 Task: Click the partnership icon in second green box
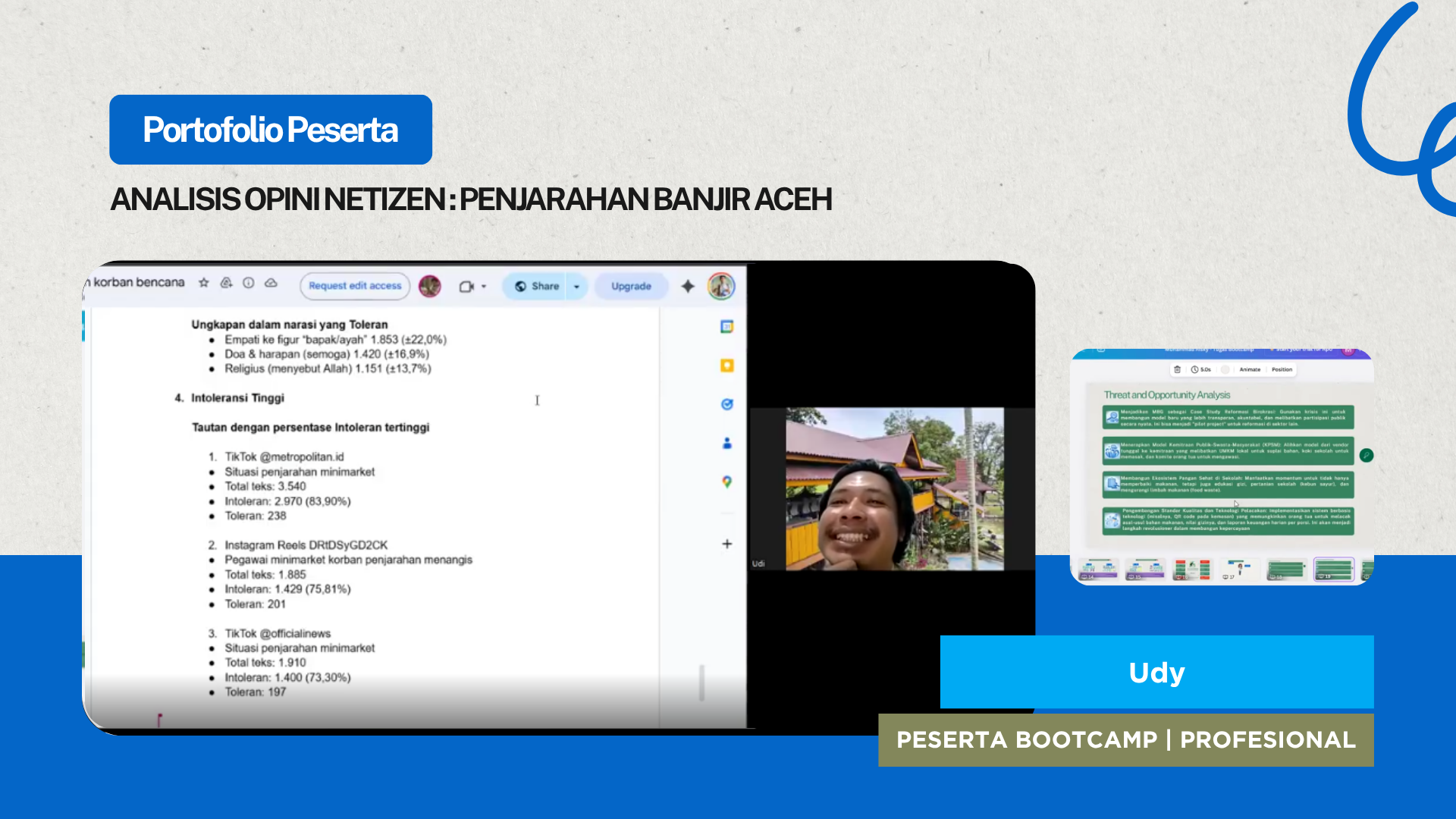(1112, 451)
